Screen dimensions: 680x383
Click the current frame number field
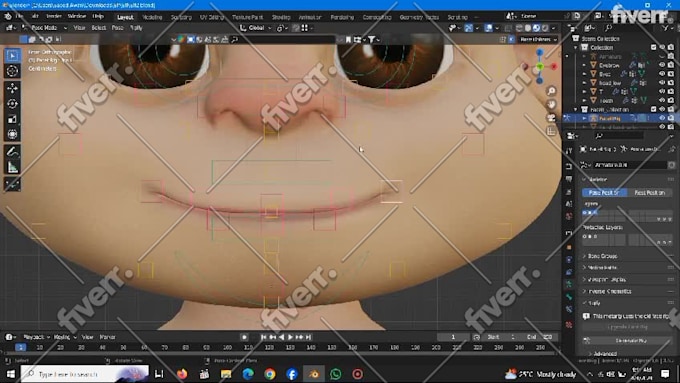[x=453, y=337]
